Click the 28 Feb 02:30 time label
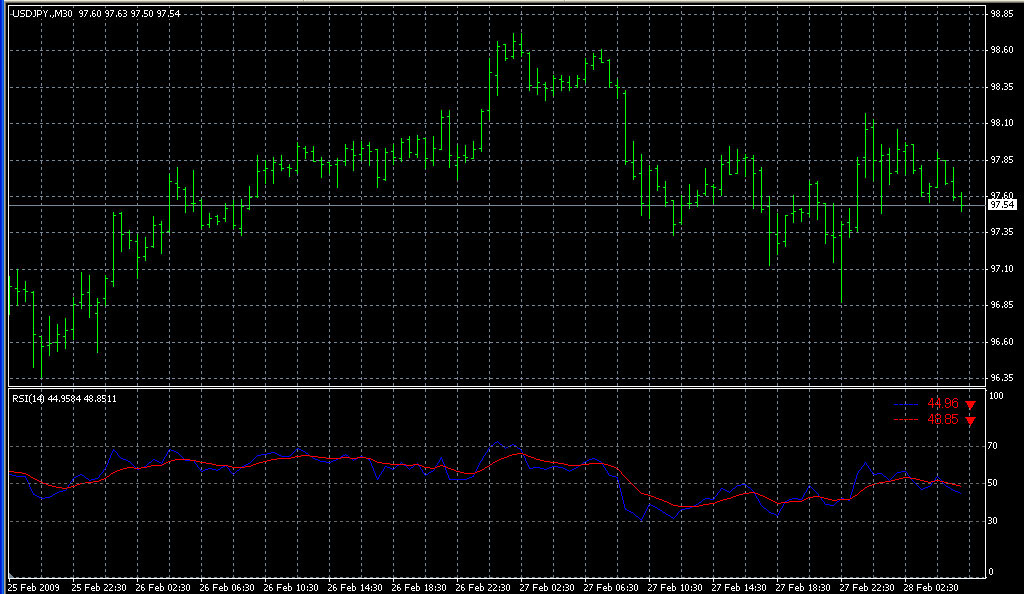 pos(931,587)
